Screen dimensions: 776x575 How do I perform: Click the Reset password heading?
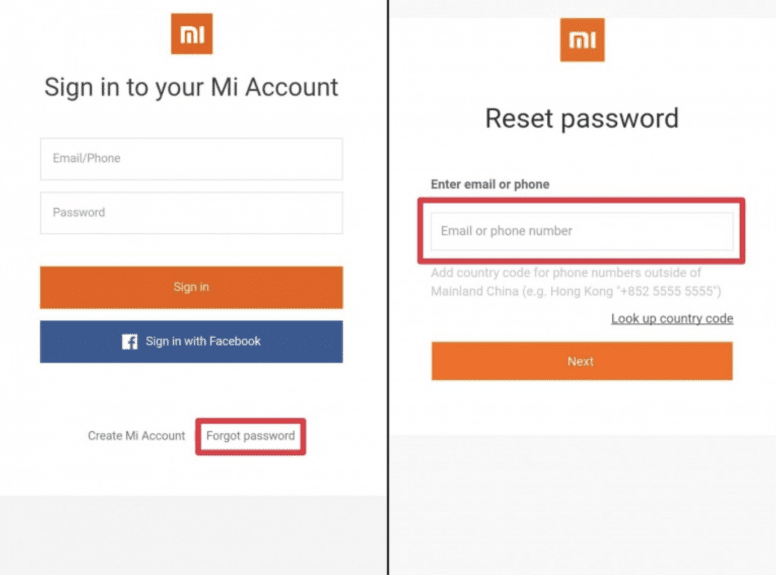582,118
